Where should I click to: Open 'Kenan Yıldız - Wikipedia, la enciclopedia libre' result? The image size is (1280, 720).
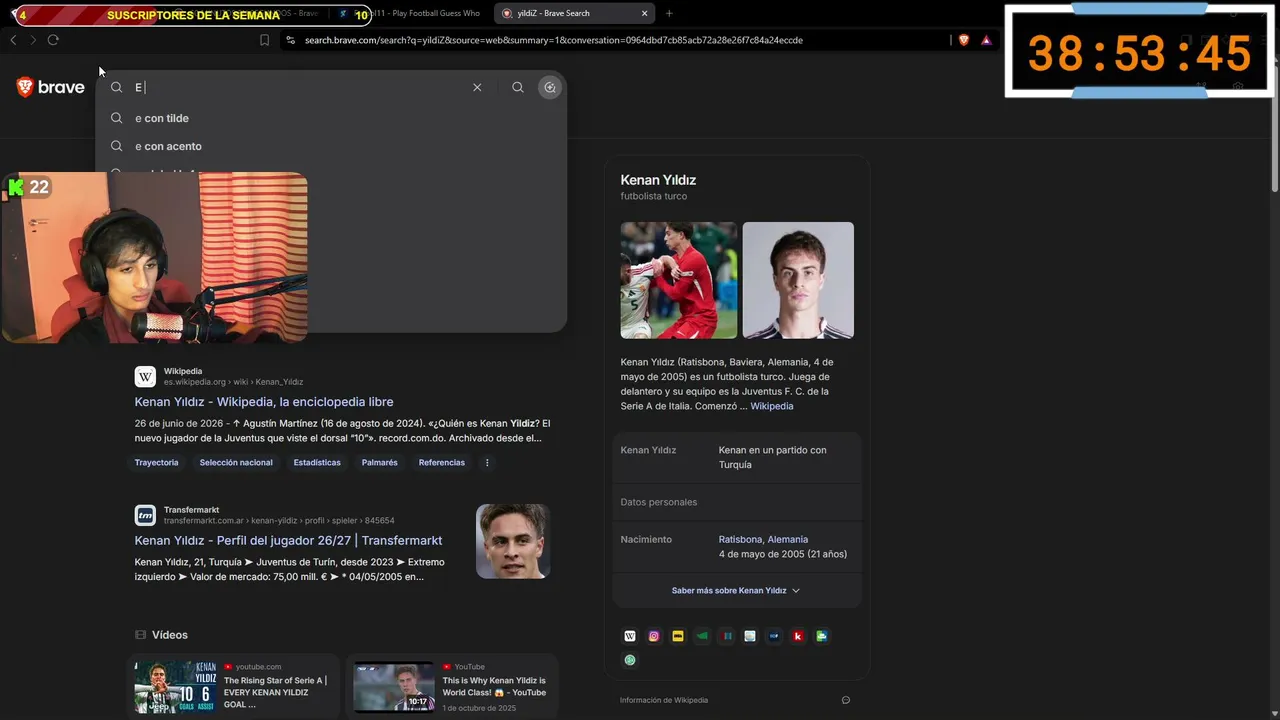(x=264, y=402)
